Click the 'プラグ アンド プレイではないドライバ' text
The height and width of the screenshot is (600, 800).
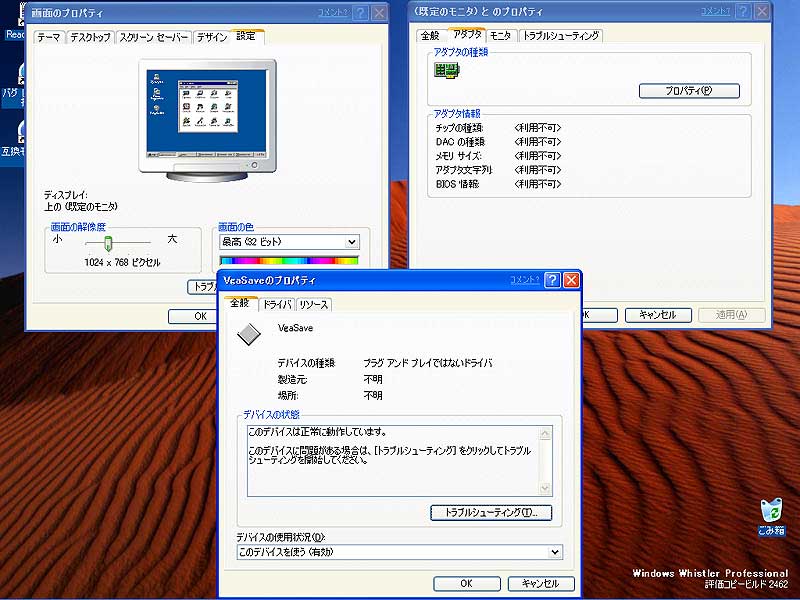pyautogui.click(x=428, y=363)
